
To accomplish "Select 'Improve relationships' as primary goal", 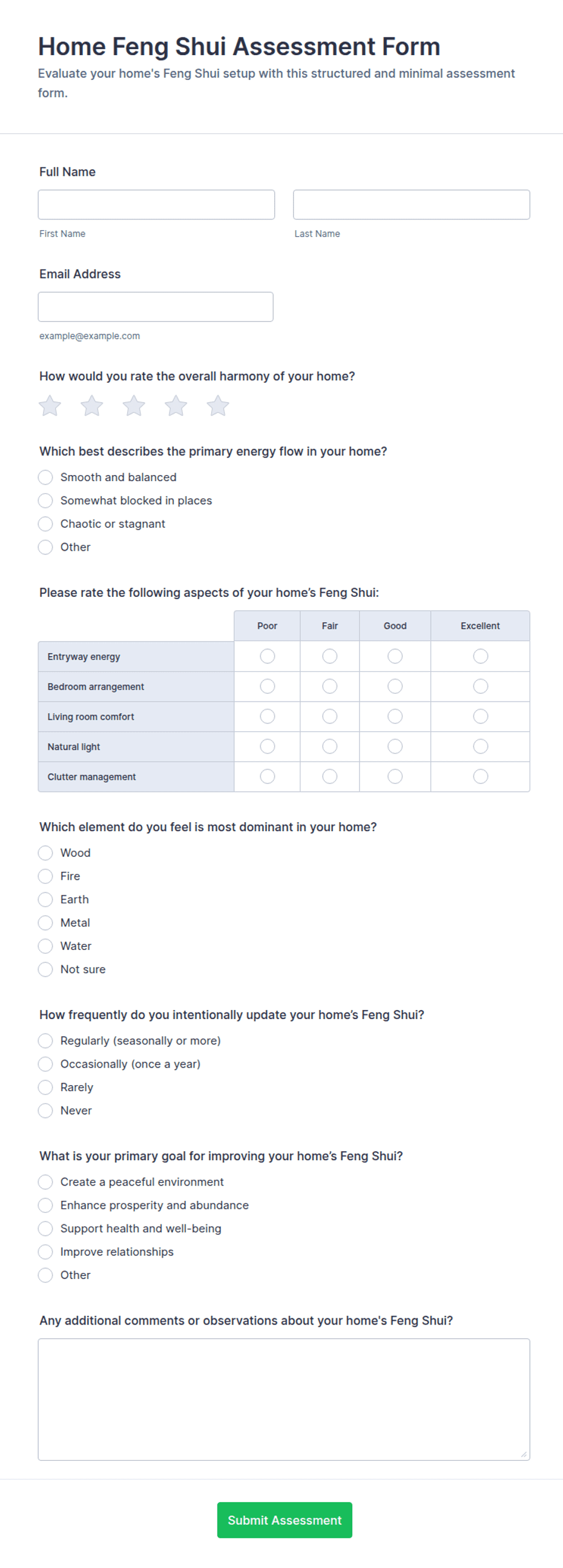I will 45,1252.
